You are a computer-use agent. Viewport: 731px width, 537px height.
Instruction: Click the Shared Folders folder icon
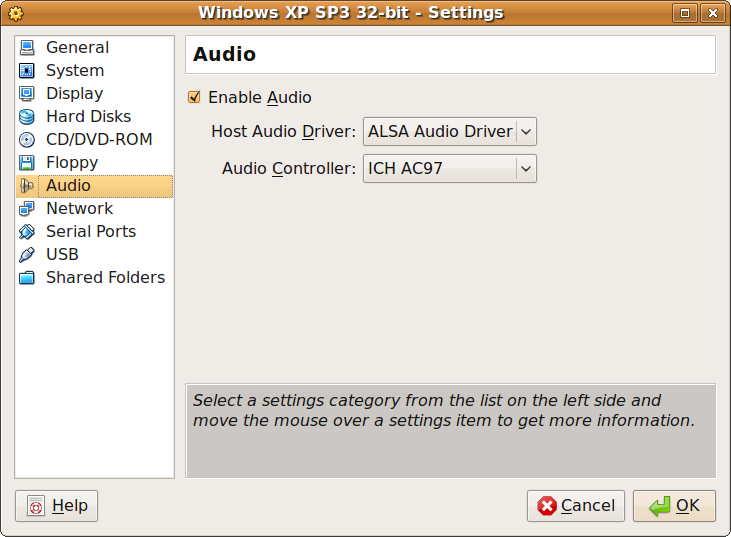(27, 278)
